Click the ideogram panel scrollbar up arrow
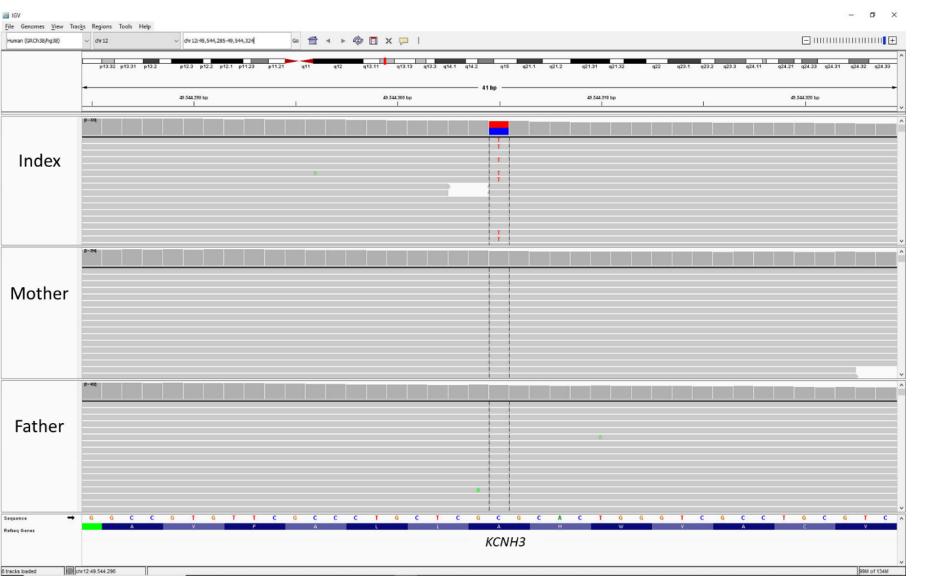Image resolution: width=928 pixels, height=586 pixels. 901,55
